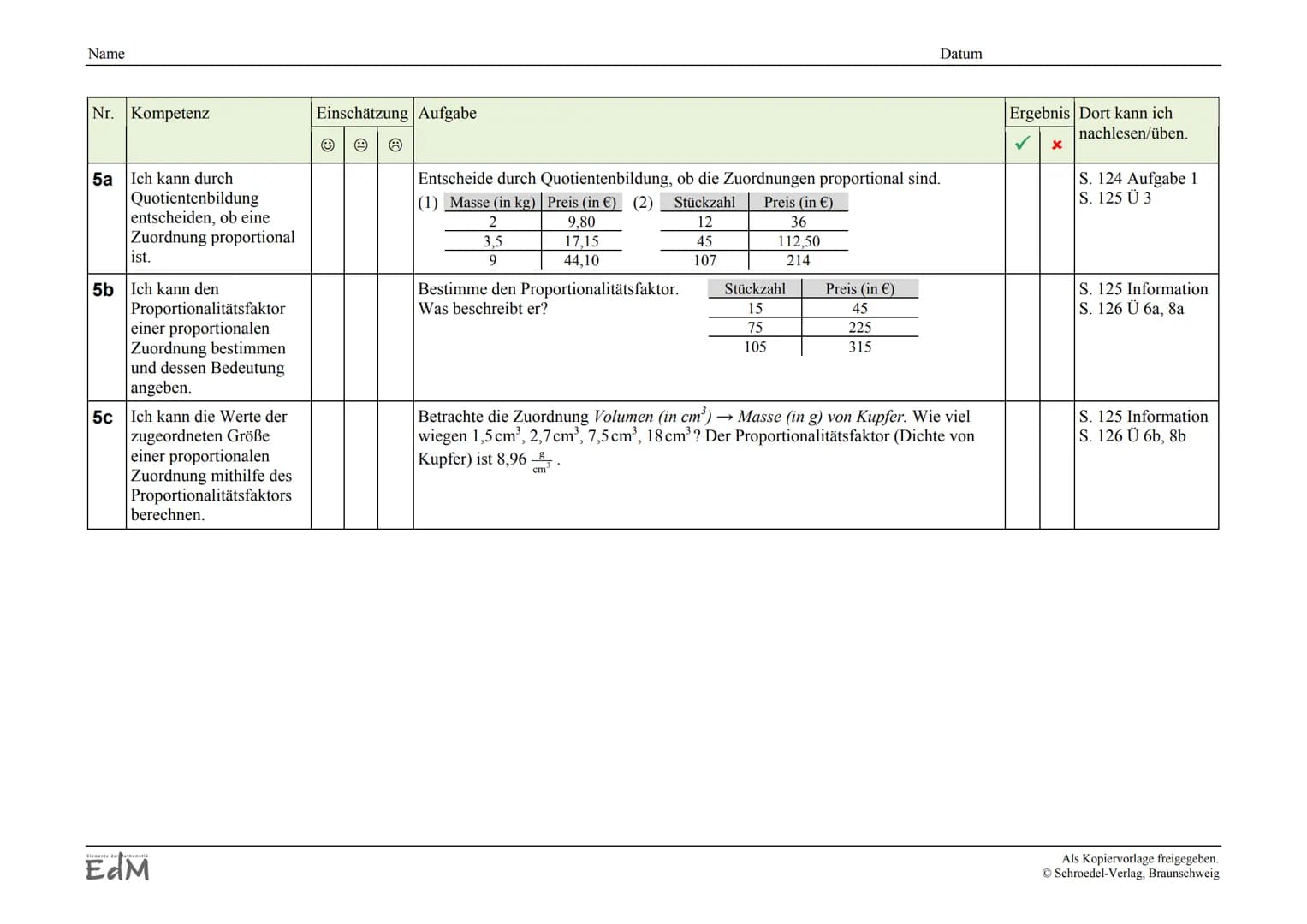Click the reference 'S. 126 Ü 6b, 8b'
This screenshot has height=924, width=1307.
coord(1132,436)
